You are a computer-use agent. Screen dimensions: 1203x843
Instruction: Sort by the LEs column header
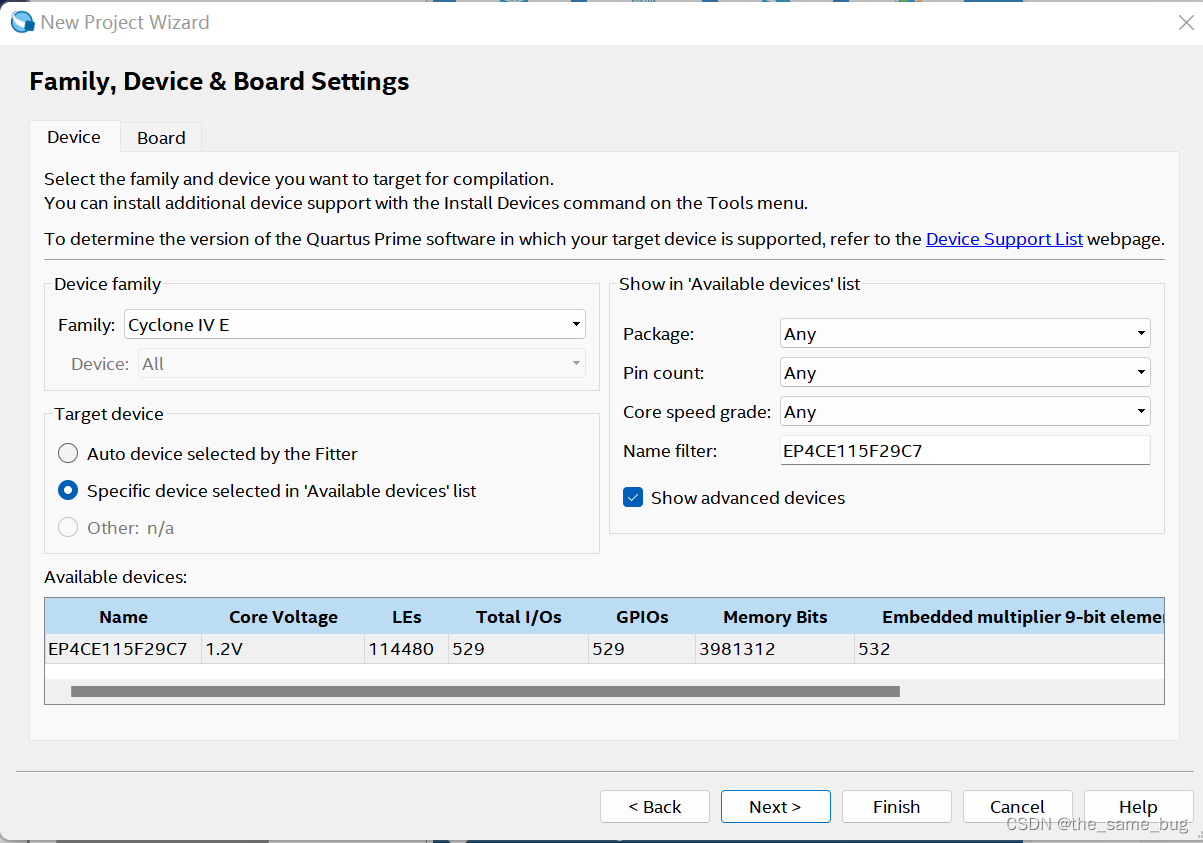pyautogui.click(x=406, y=616)
